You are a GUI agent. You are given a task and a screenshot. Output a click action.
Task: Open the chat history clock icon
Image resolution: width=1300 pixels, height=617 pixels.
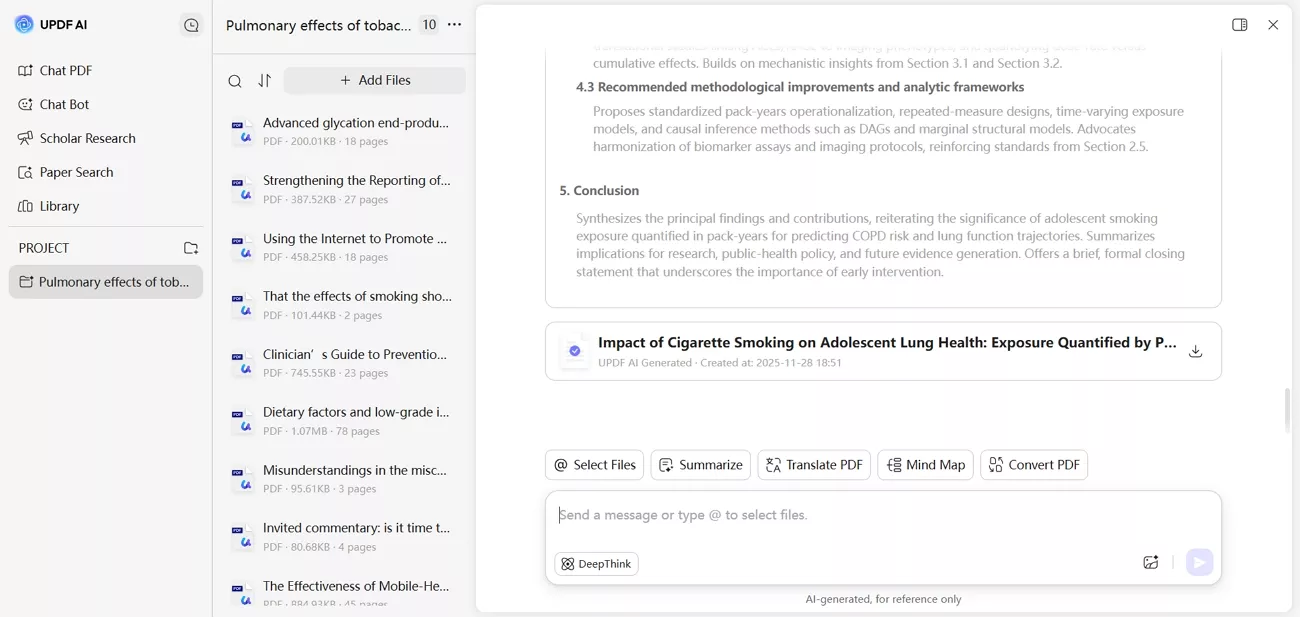(191, 25)
